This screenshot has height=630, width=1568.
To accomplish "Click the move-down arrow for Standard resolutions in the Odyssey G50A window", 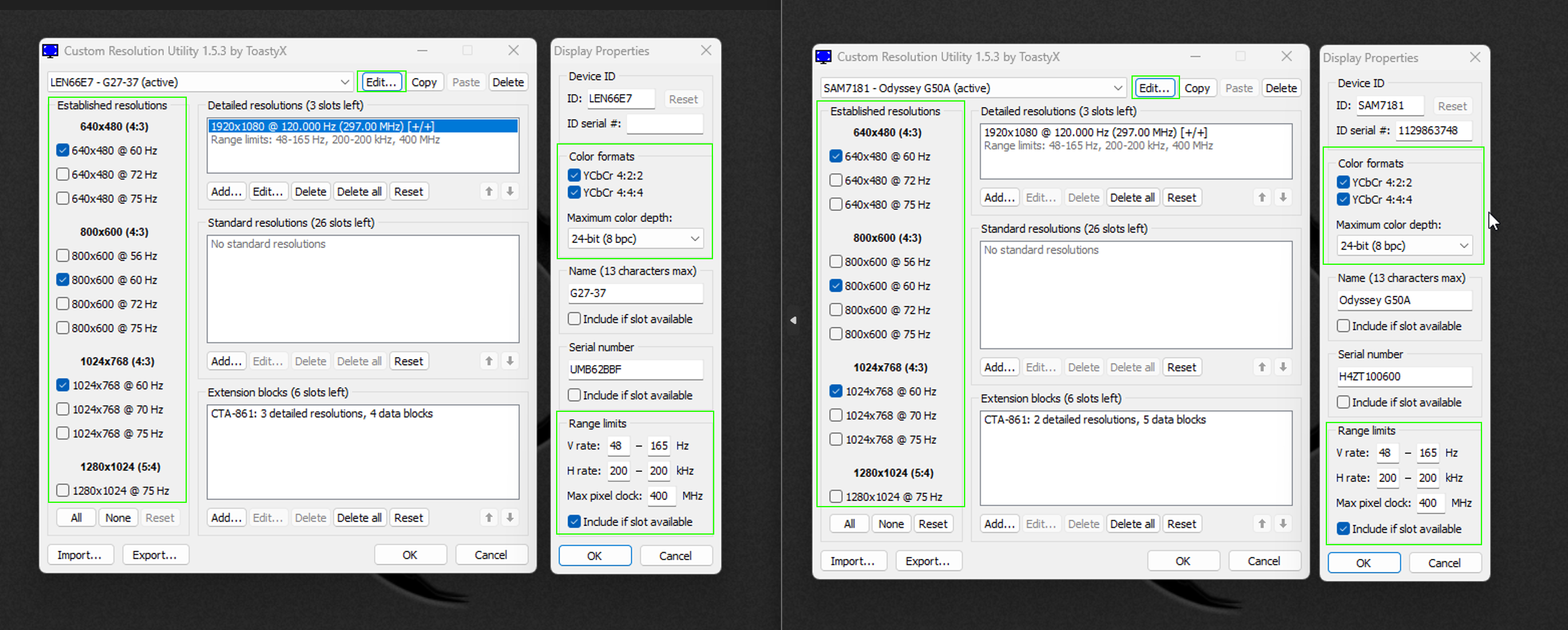I will (1283, 367).
